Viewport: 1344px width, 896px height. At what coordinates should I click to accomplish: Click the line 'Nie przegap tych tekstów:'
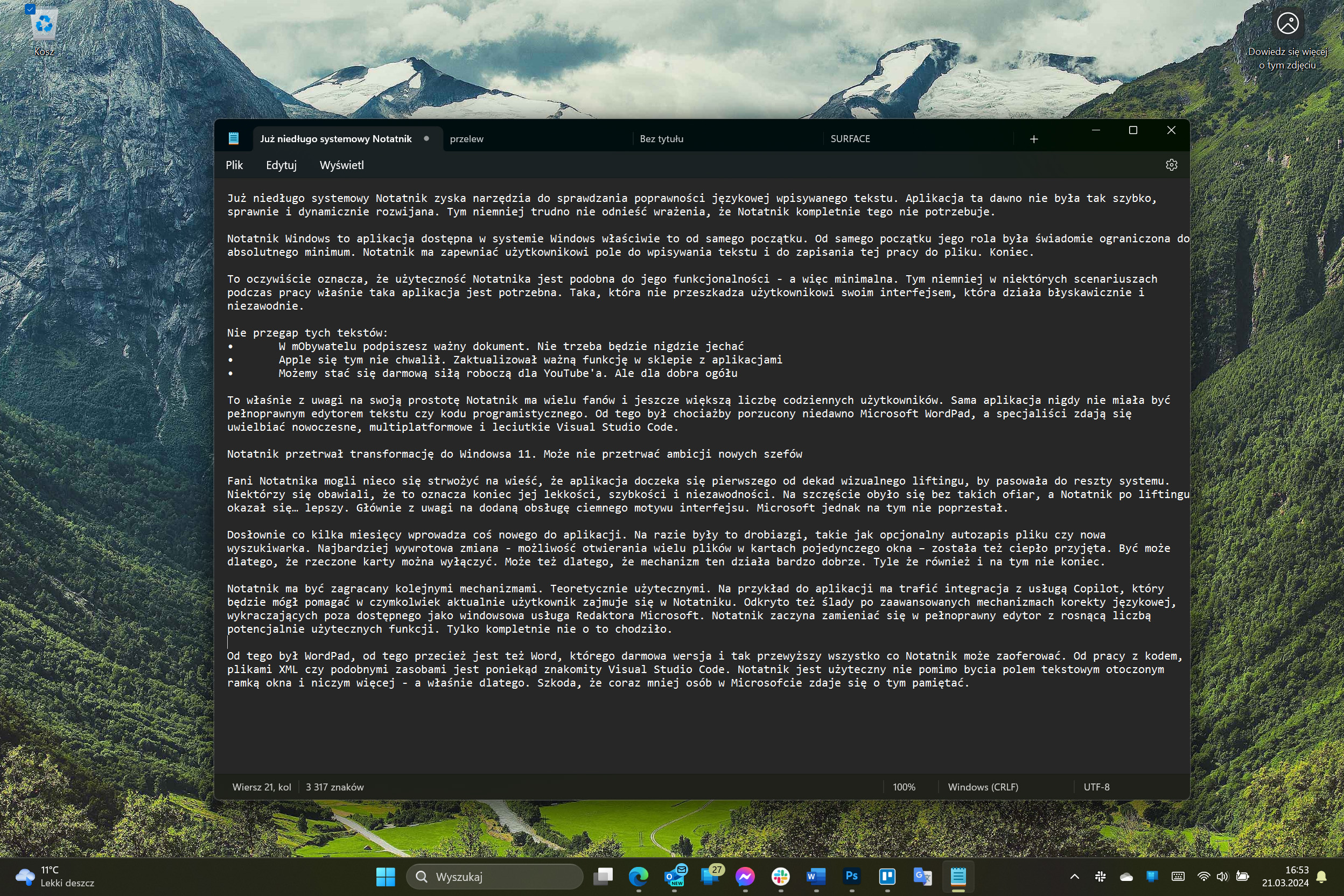pyautogui.click(x=307, y=333)
